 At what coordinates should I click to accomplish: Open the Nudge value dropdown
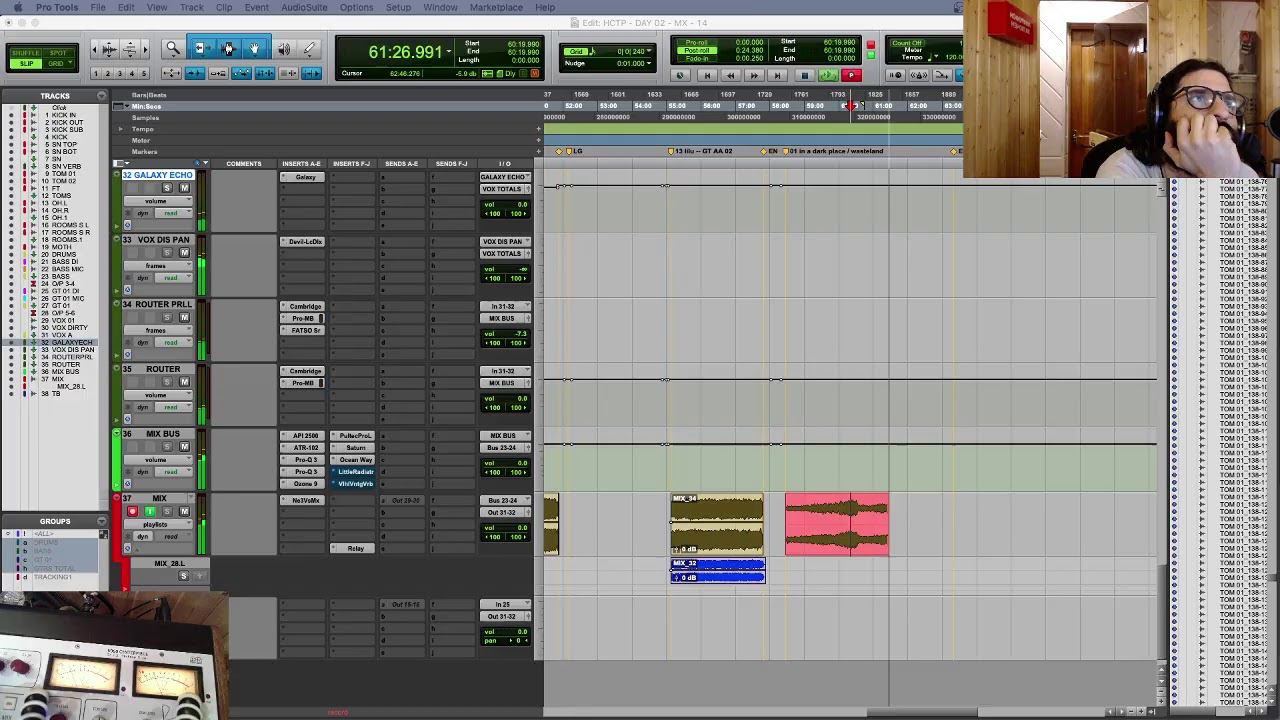tap(649, 63)
